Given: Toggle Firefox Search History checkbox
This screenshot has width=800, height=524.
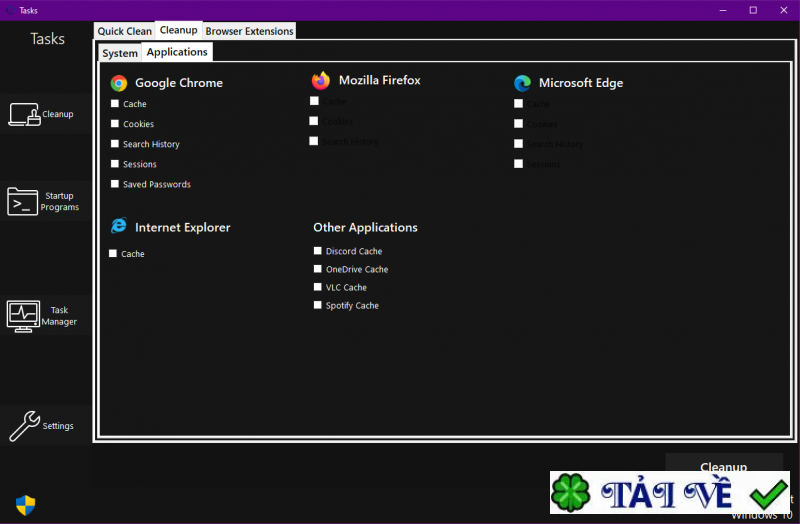Looking at the screenshot, I should [x=314, y=141].
